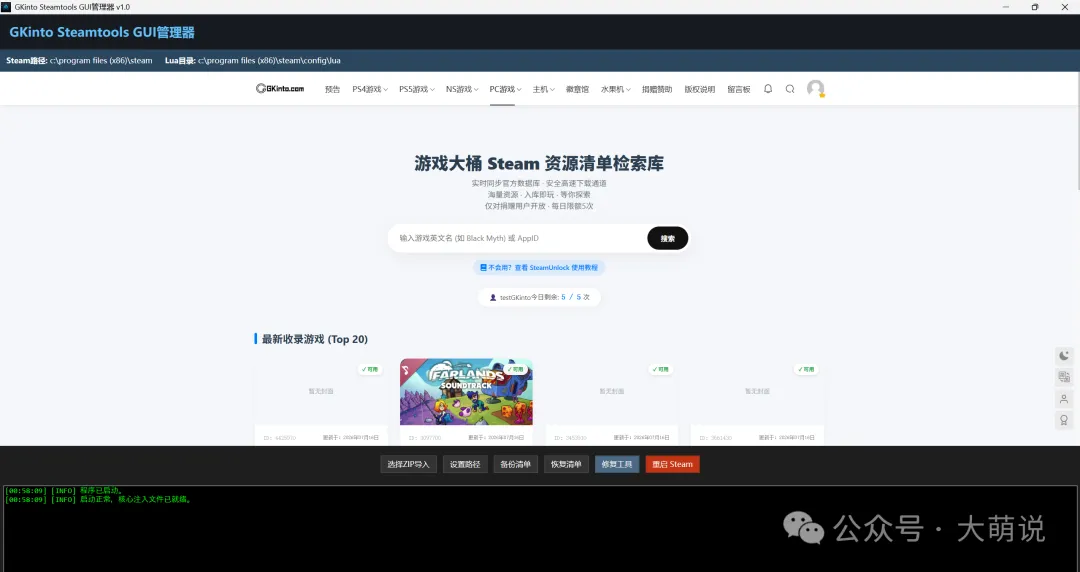Click the log line 程序已启动
The width and height of the screenshot is (1080, 572).
click(64, 491)
